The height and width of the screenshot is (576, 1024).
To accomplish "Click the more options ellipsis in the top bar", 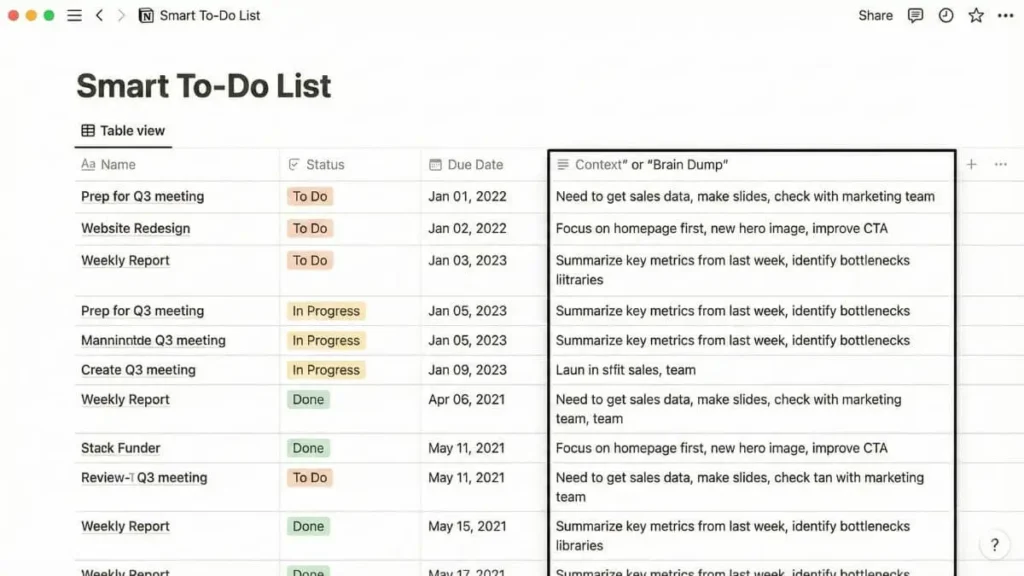I will pyautogui.click(x=1006, y=15).
